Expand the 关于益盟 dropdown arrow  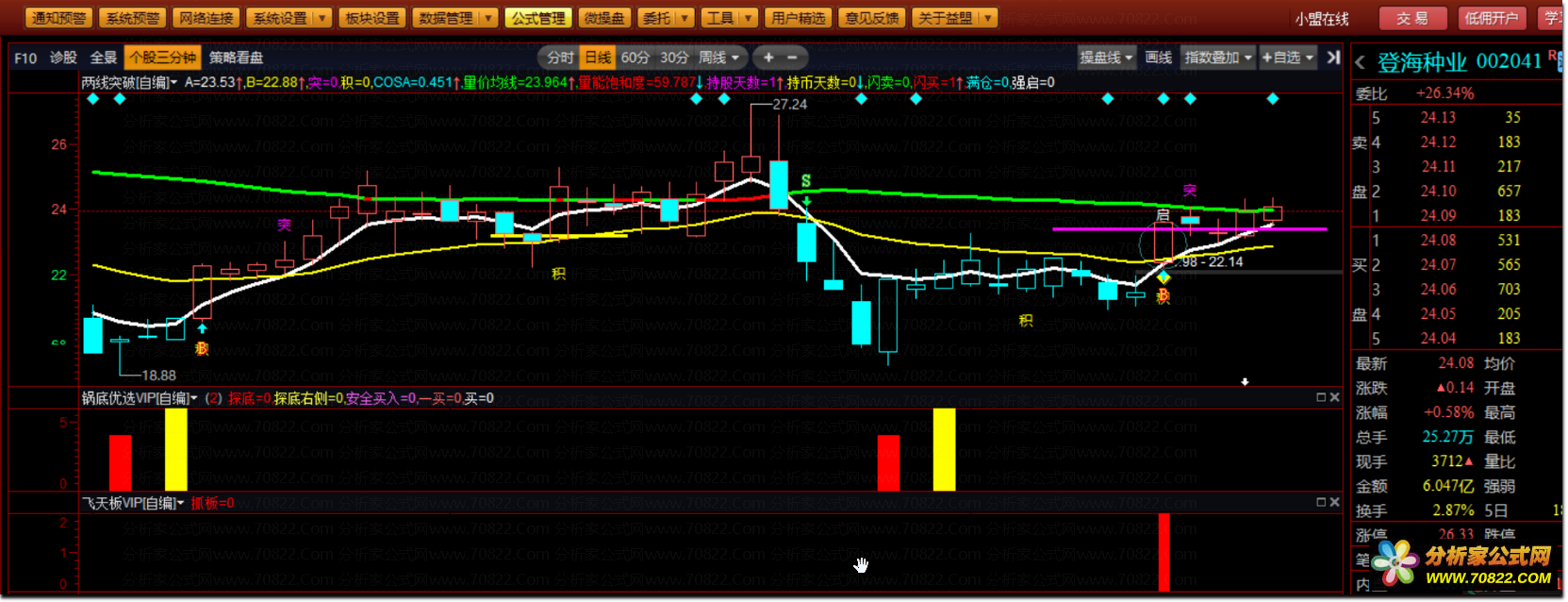(987, 18)
